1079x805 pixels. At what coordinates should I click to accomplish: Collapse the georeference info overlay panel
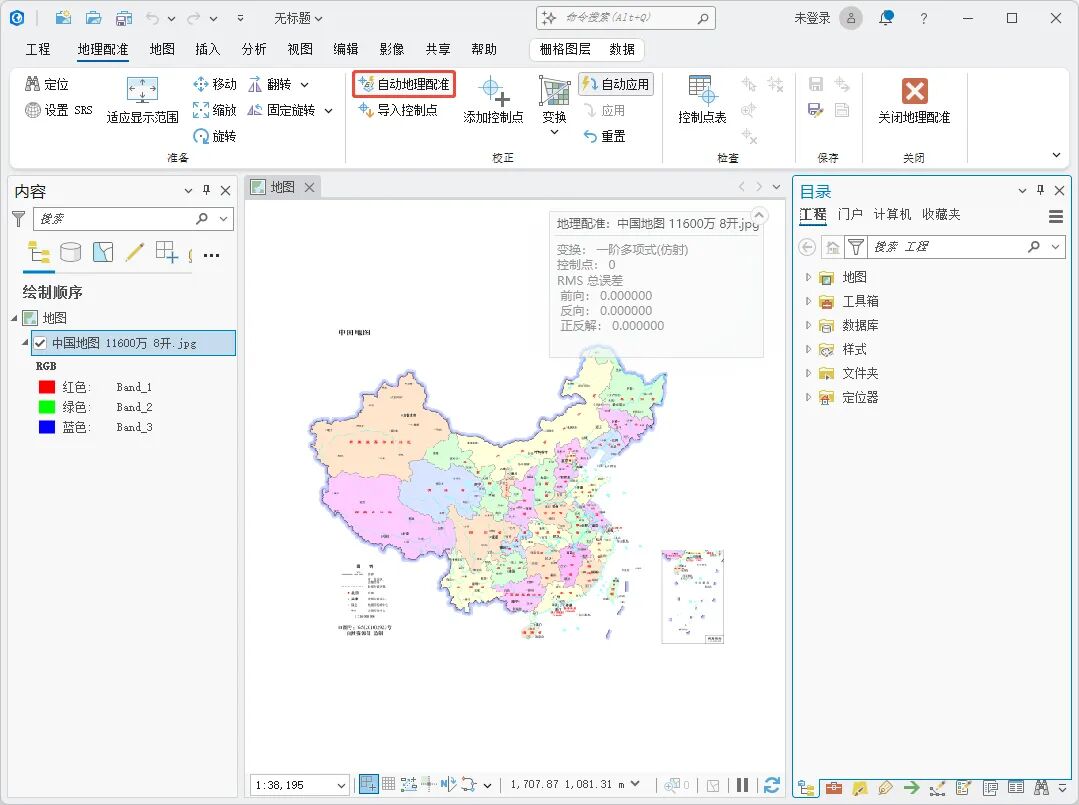tap(759, 214)
